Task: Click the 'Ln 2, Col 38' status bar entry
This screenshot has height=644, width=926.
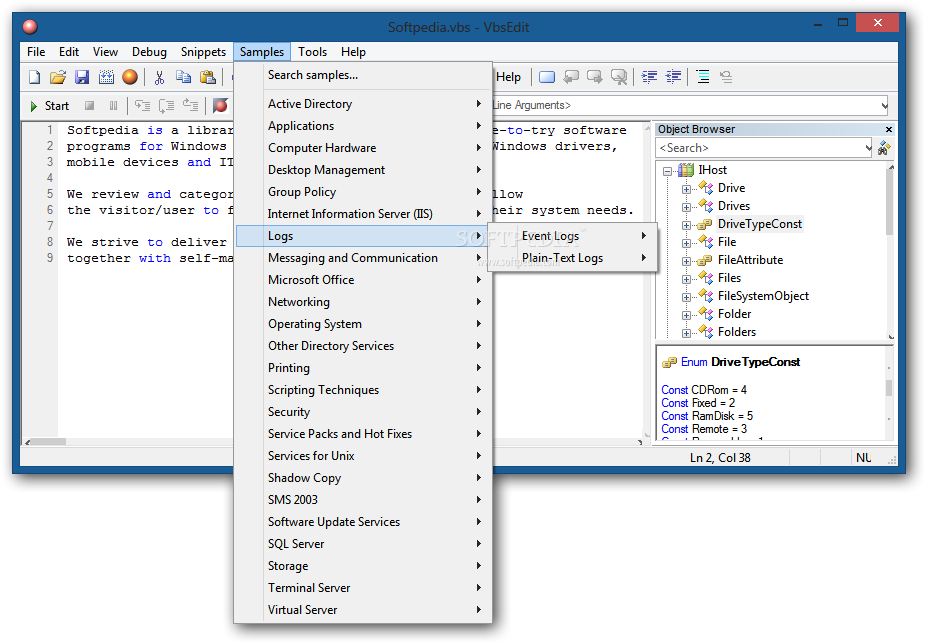Action: point(720,458)
